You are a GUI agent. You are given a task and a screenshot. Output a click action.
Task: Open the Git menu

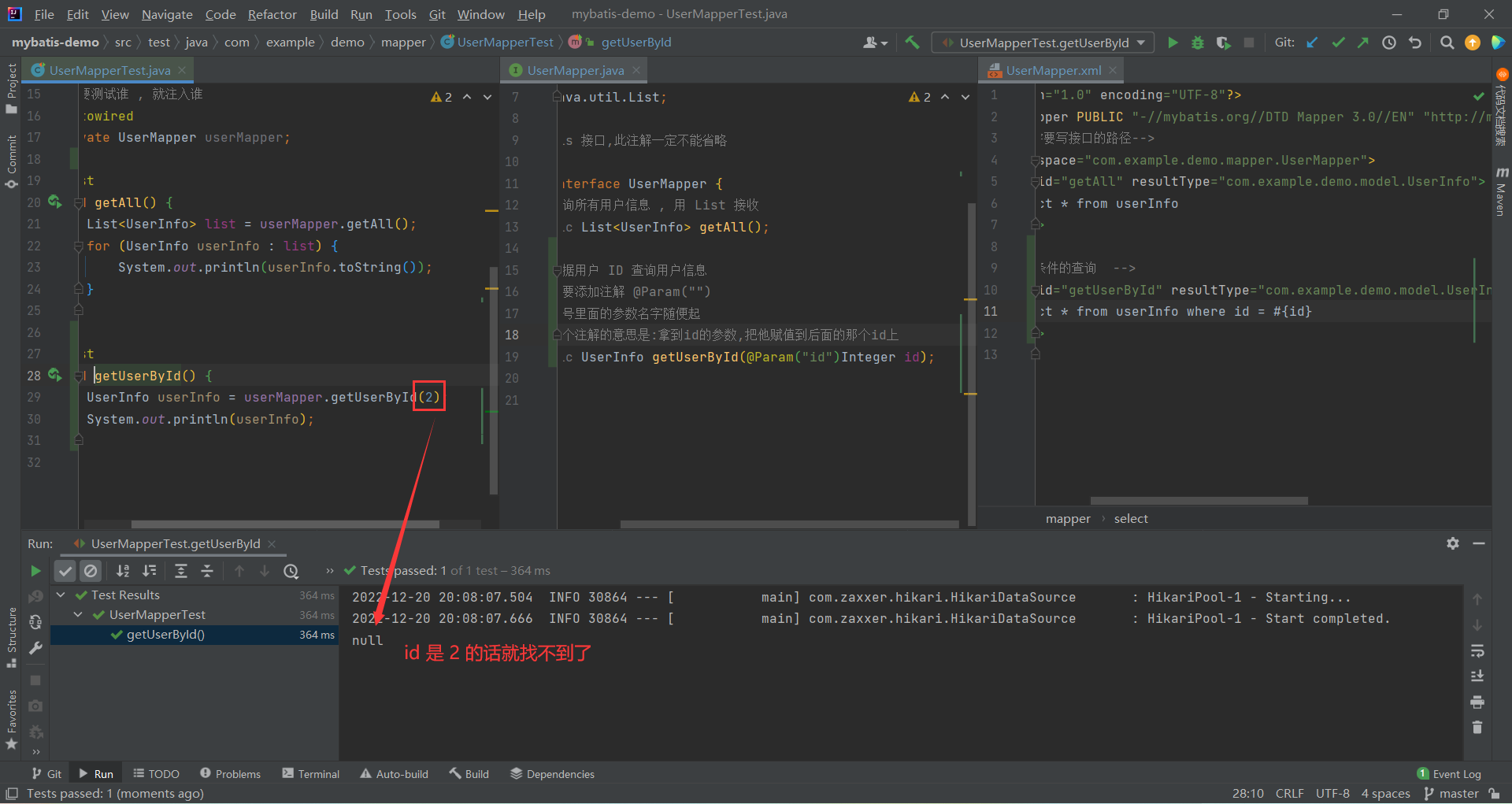437,14
